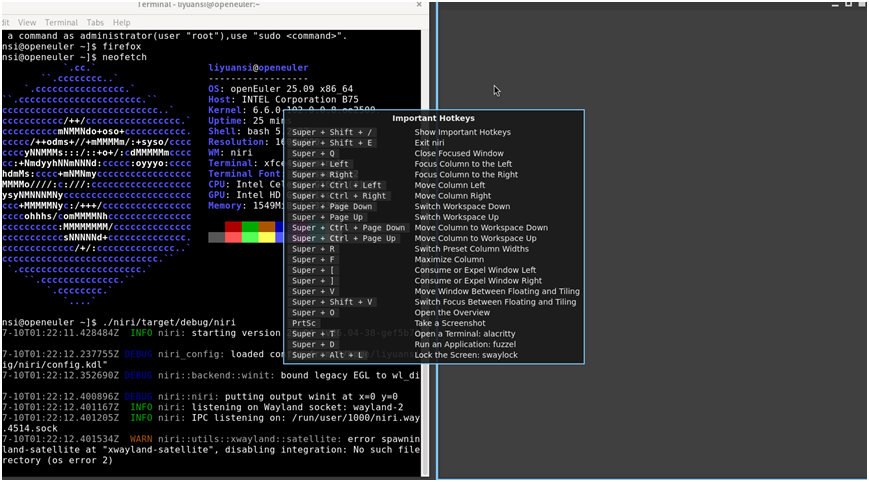This screenshot has width=869, height=482.
Task: Click the 'Super + Left' key label
Action: tap(320, 164)
